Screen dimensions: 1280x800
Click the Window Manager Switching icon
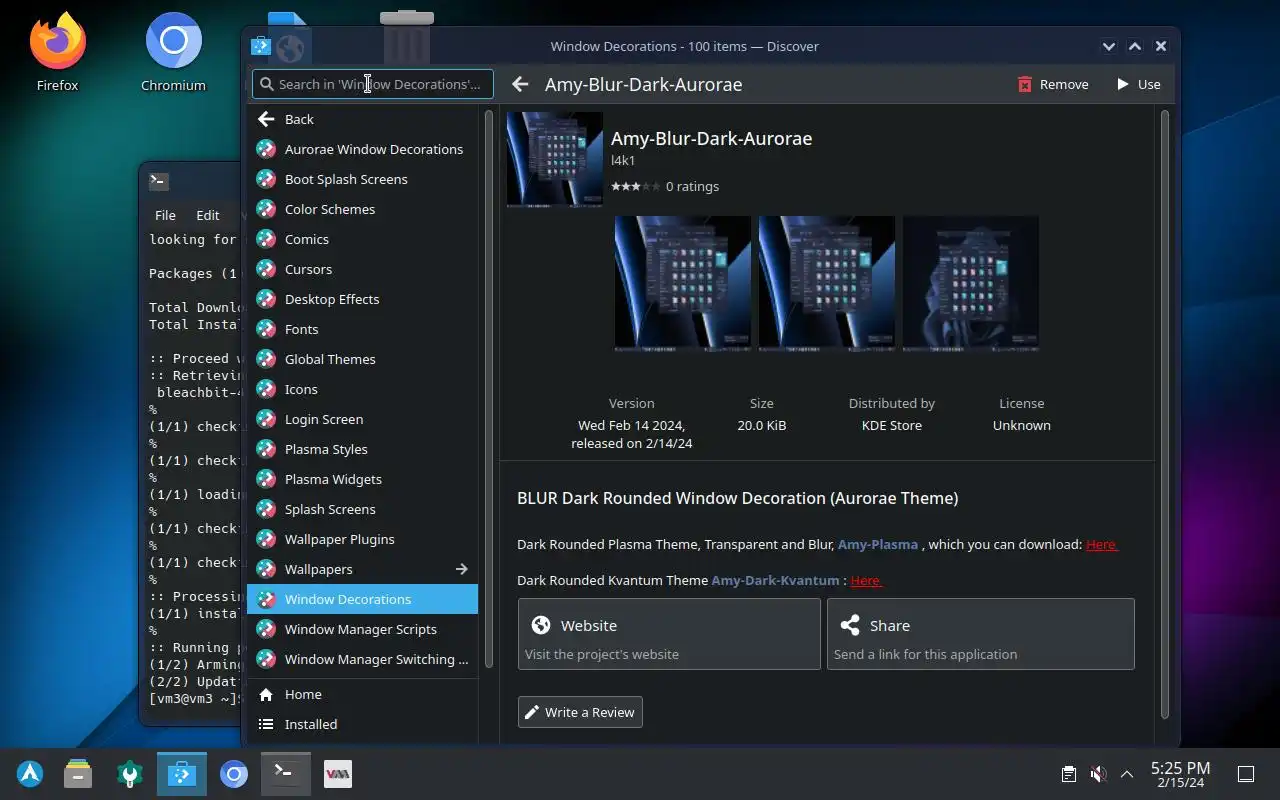coord(266,659)
